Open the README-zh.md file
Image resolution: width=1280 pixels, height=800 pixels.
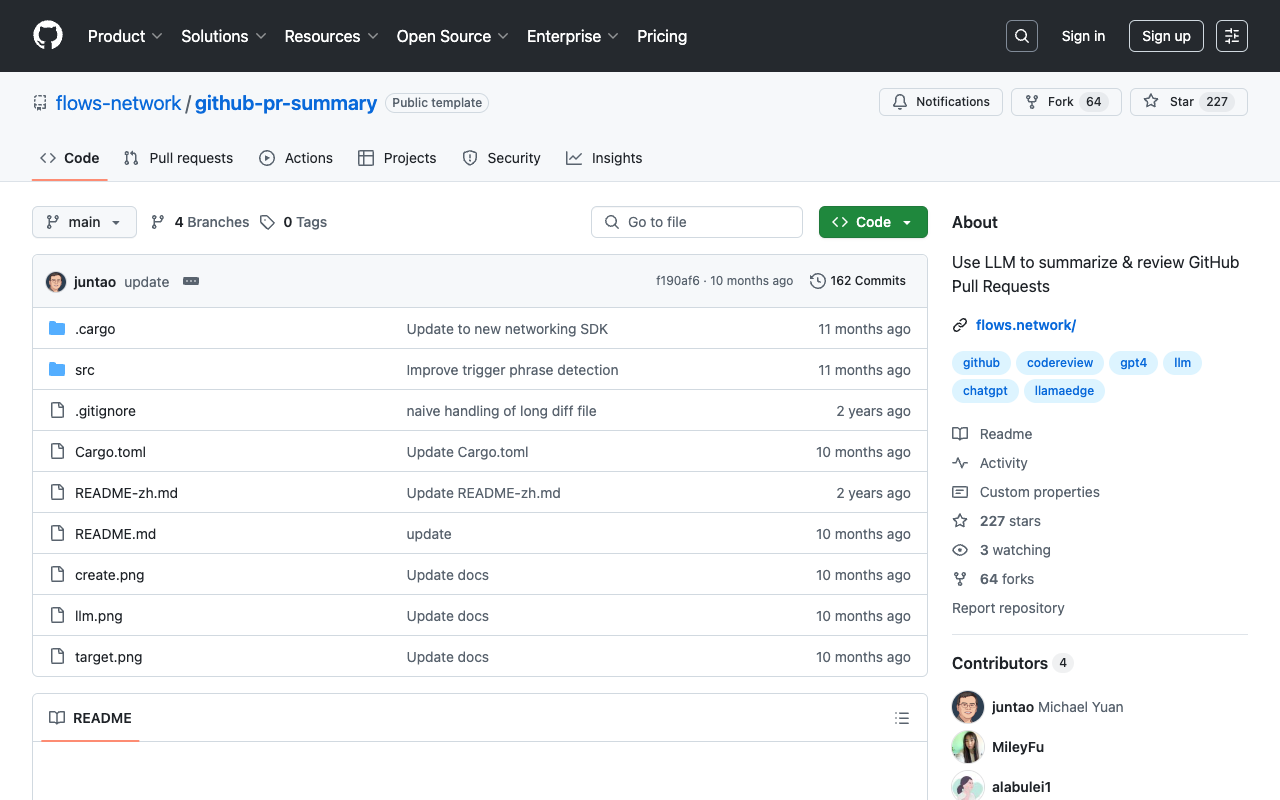[126, 493]
